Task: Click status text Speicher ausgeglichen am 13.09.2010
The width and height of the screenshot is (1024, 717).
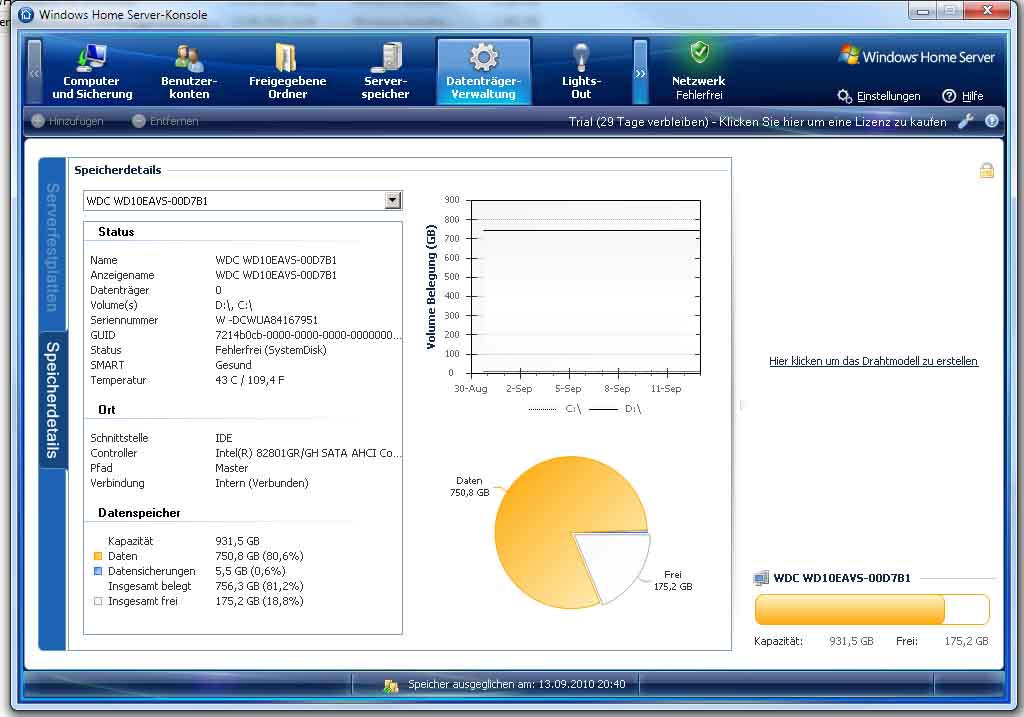Action: [x=517, y=684]
